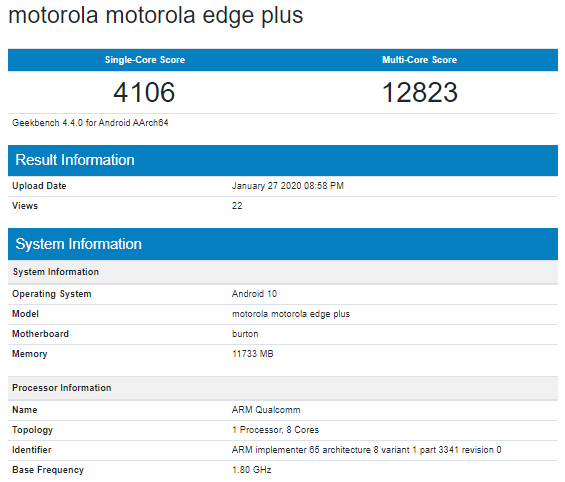This screenshot has height=482, width=565.
Task: Click the single-core score value 4106
Action: (144, 92)
